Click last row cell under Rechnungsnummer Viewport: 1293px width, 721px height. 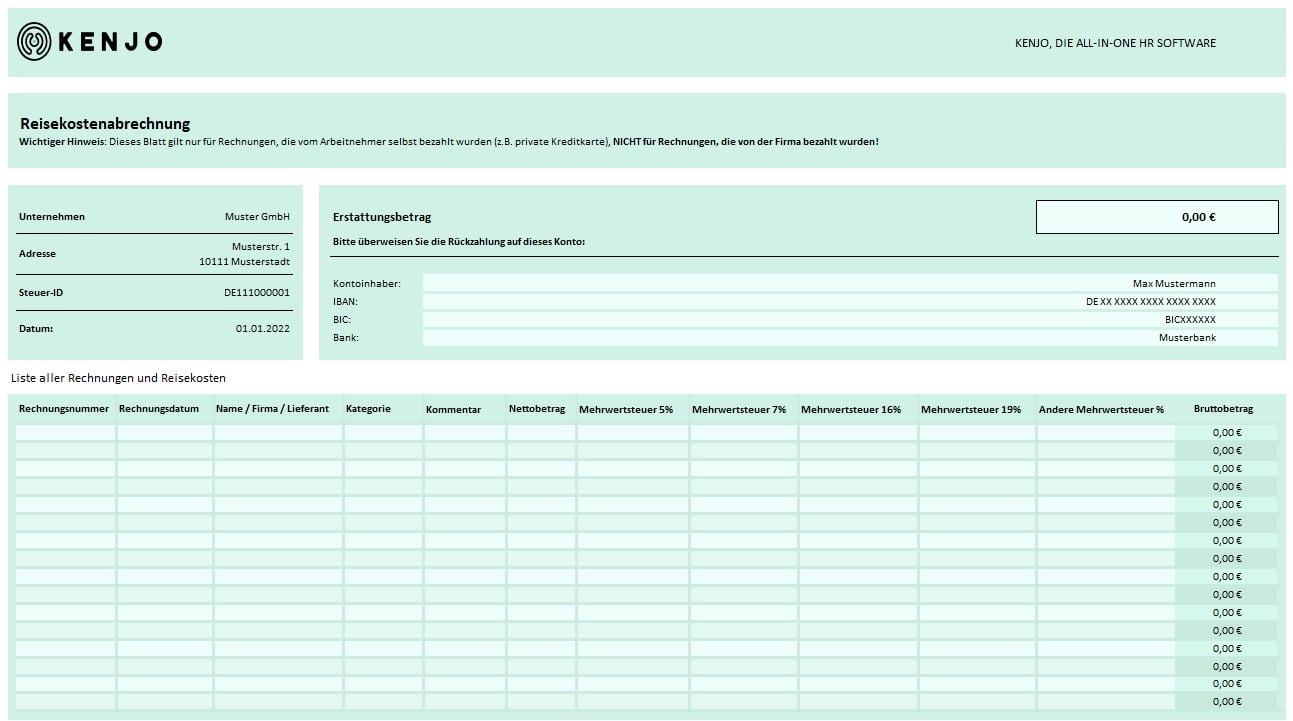[66, 702]
